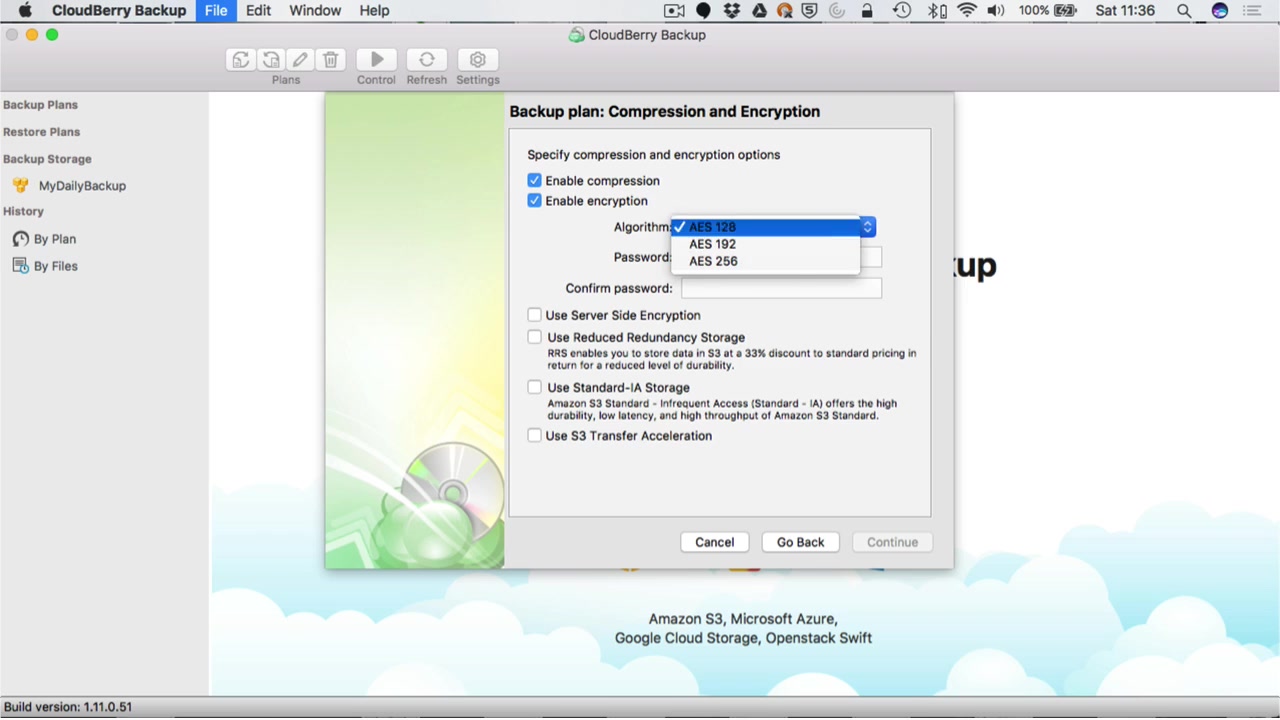Image resolution: width=1280 pixels, height=720 pixels.
Task: Uncheck Enable encryption checkbox
Action: point(534,201)
